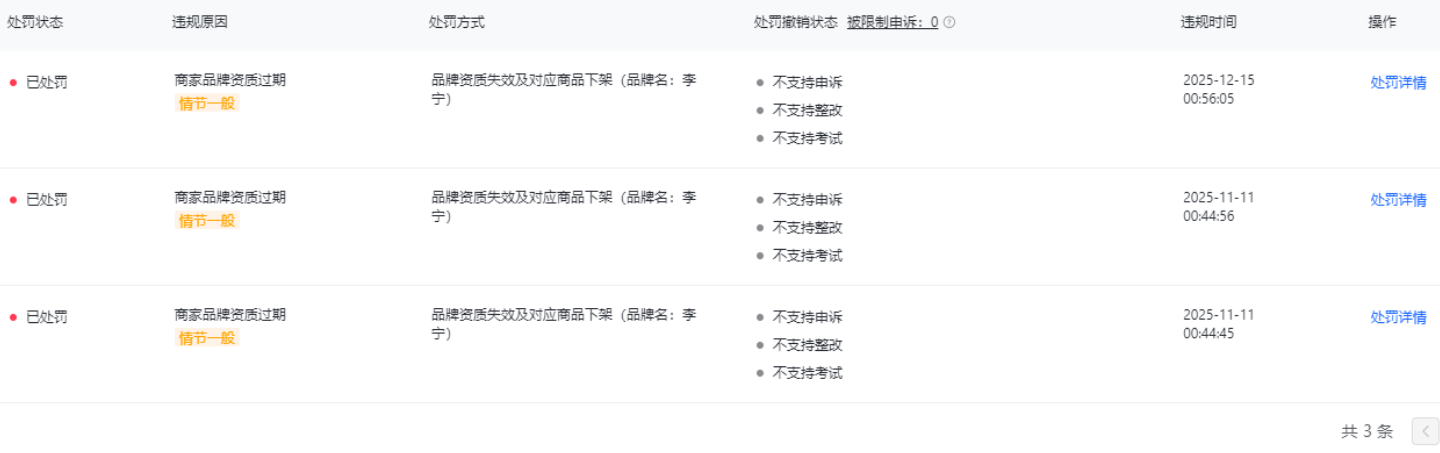
Task: Click the 共 3 条 total count
Action: point(1366,431)
